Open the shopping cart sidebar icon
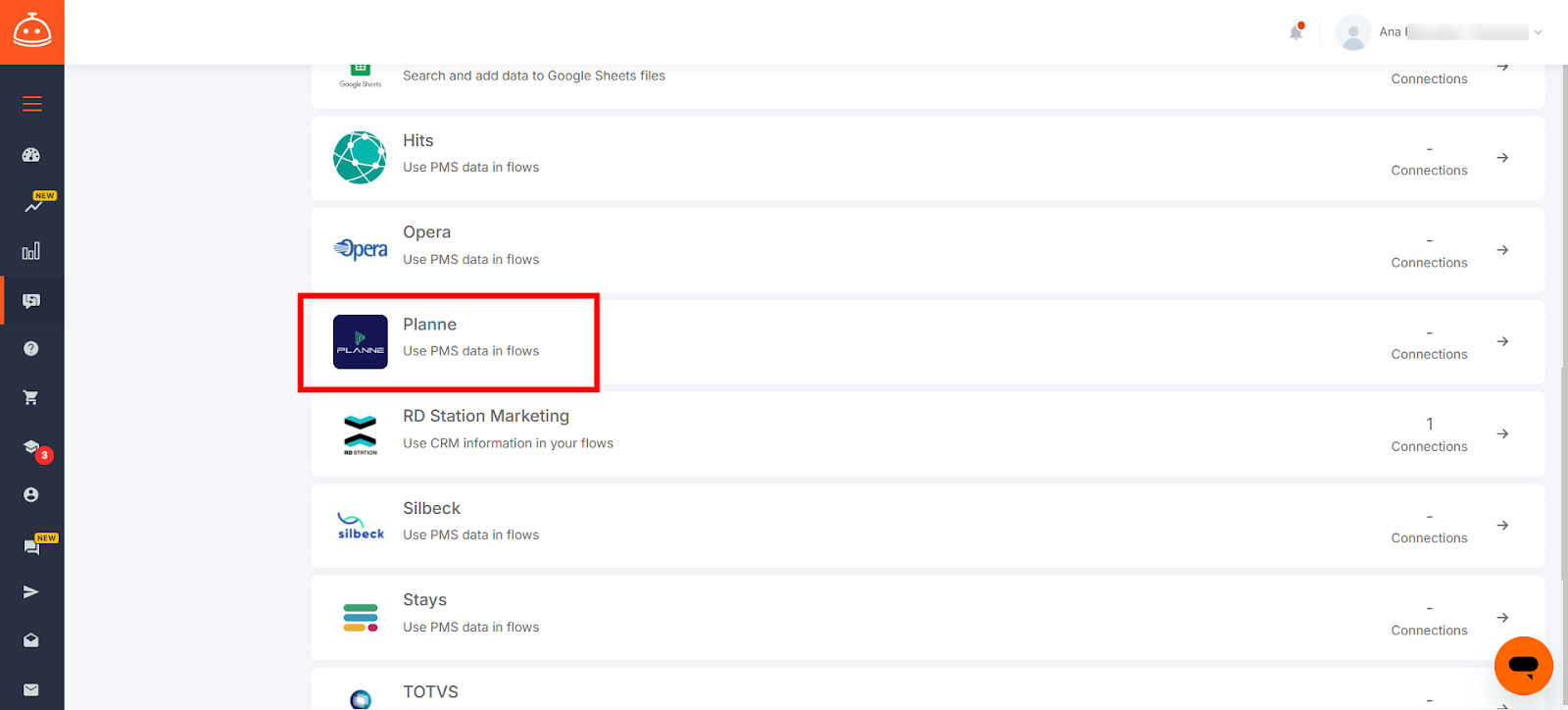 pyautogui.click(x=31, y=398)
